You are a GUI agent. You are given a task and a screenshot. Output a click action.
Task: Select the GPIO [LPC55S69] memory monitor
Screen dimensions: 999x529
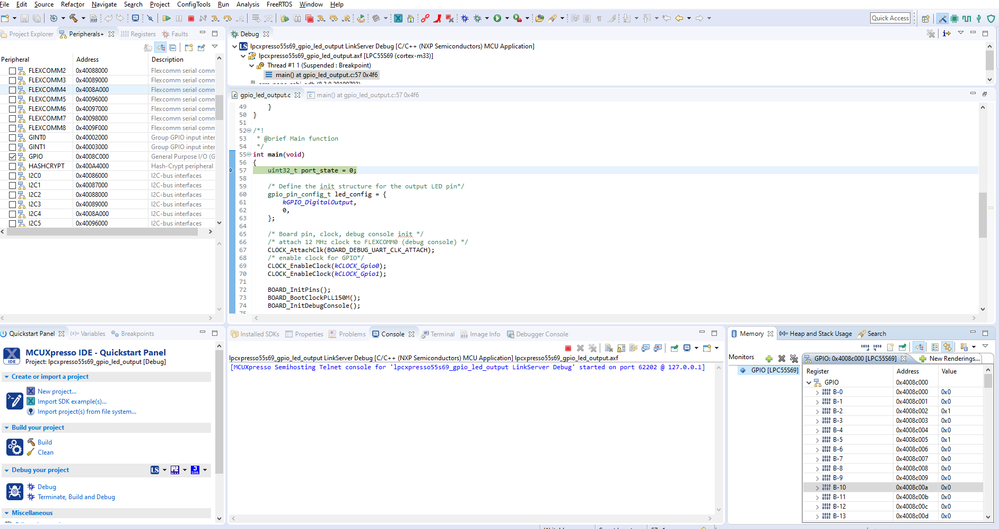tap(769, 370)
